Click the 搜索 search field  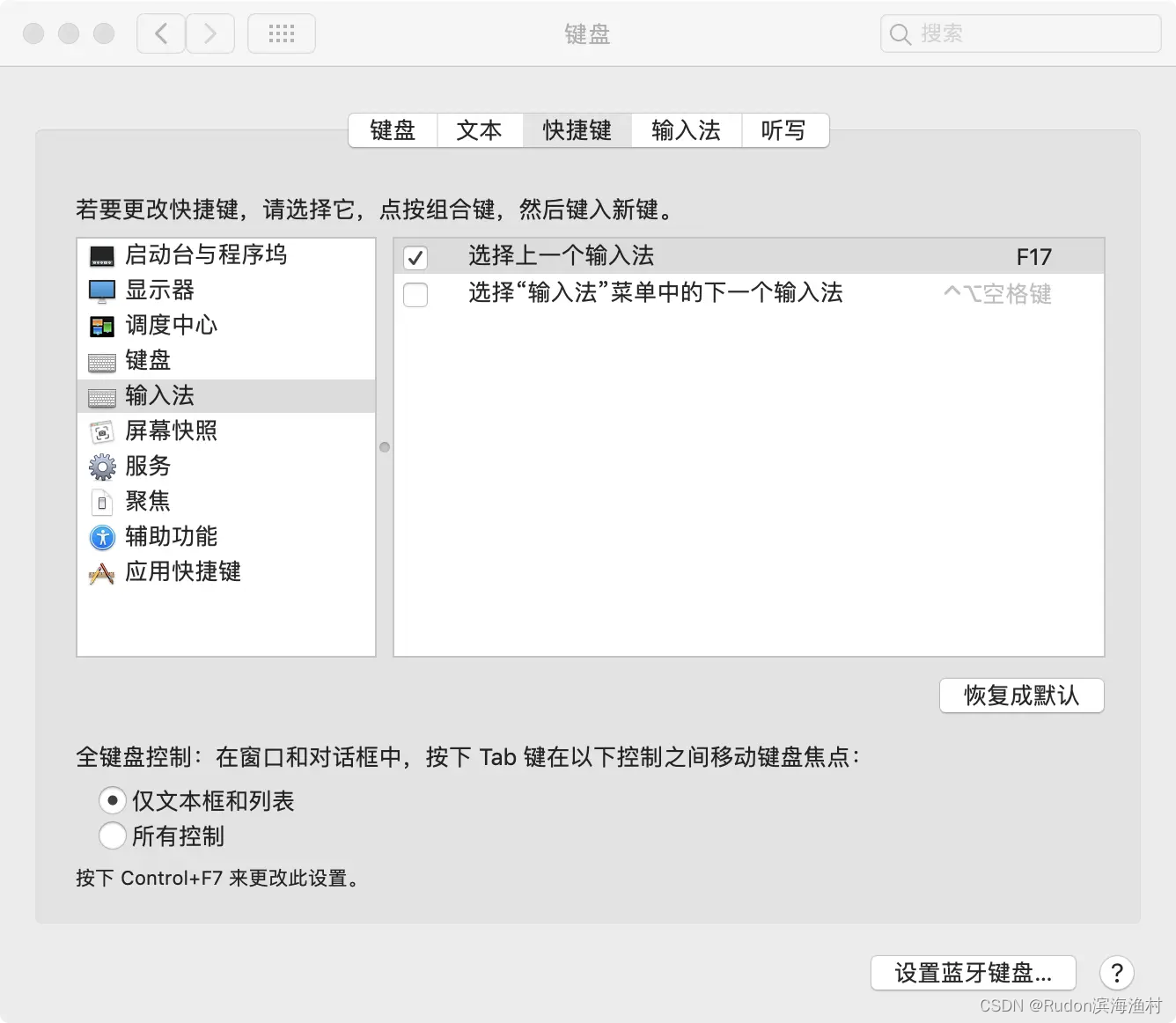point(1021,33)
